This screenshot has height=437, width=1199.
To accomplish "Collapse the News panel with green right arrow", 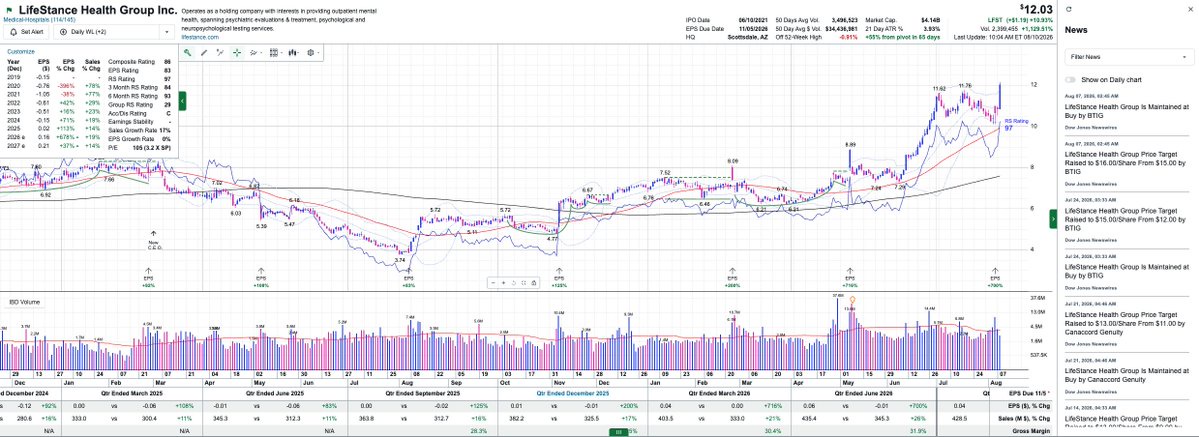I will coord(1054,219).
